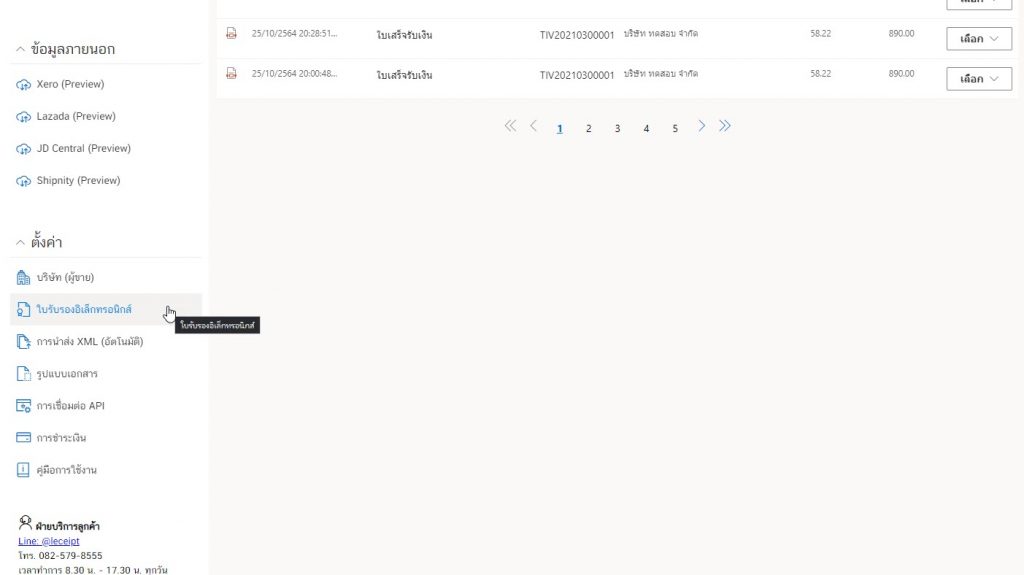The height and width of the screenshot is (575, 1024).
Task: Open JD Central (Preview) menu item
Action: [x=106, y=148]
